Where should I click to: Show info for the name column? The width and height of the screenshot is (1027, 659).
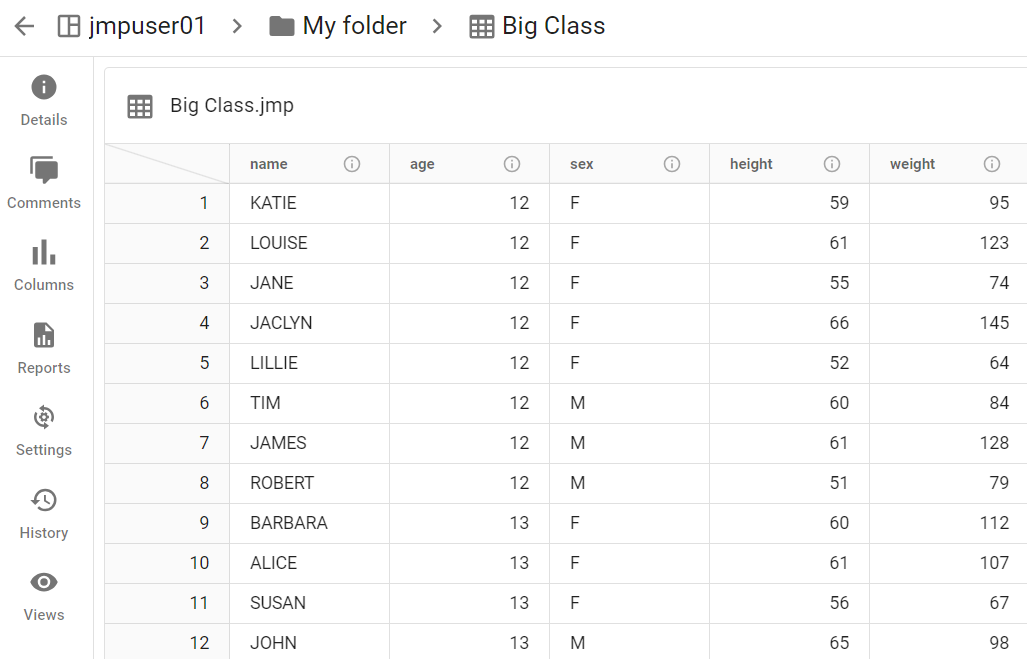[x=351, y=163]
